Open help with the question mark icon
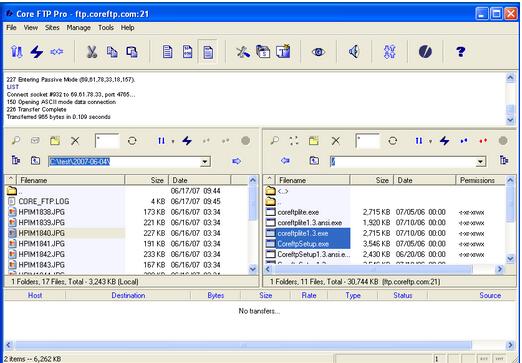This screenshot has width=522, height=363. point(461,52)
